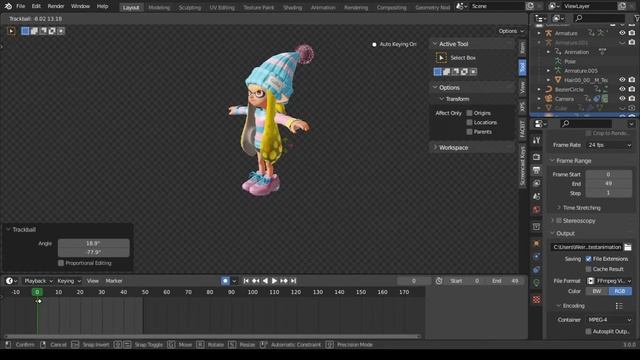This screenshot has height=360, width=640.
Task: Click the Encoding presets list icon
Action: pyautogui.click(x=619, y=306)
